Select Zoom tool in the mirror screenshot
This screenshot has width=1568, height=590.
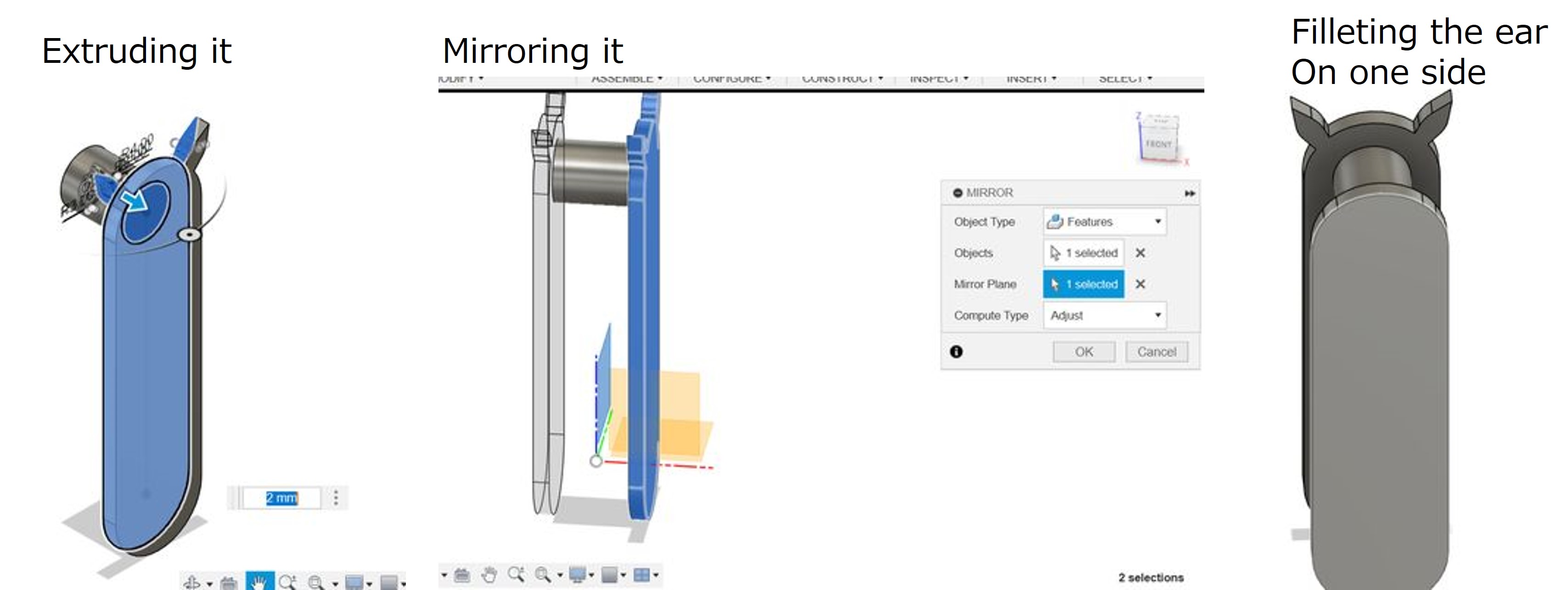click(x=517, y=573)
